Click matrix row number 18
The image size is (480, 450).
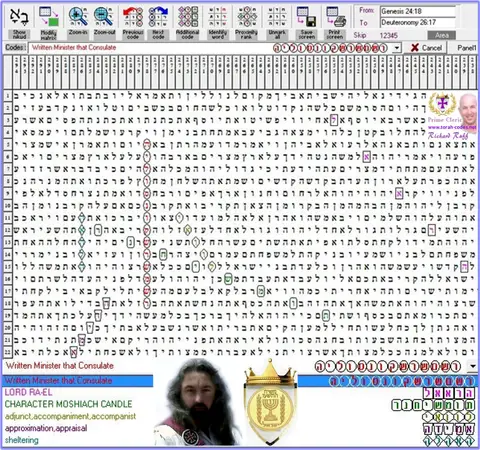[x=8, y=303]
